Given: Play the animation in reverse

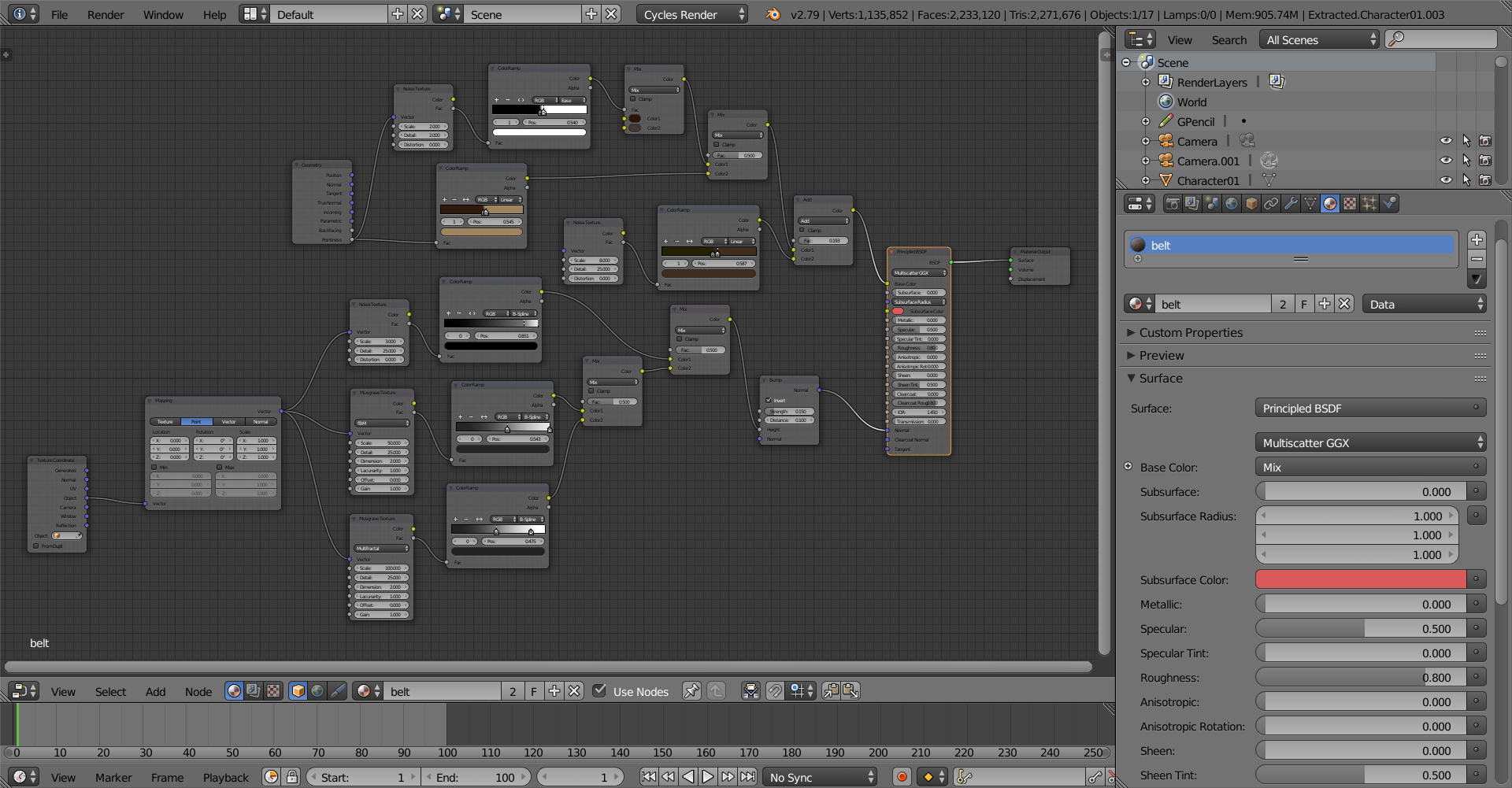Looking at the screenshot, I should point(688,777).
